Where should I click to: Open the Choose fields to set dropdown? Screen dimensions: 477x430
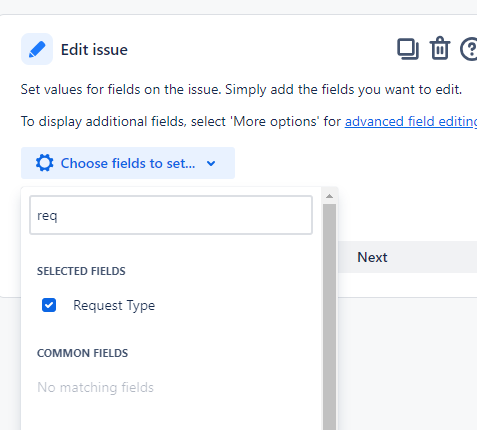128,163
